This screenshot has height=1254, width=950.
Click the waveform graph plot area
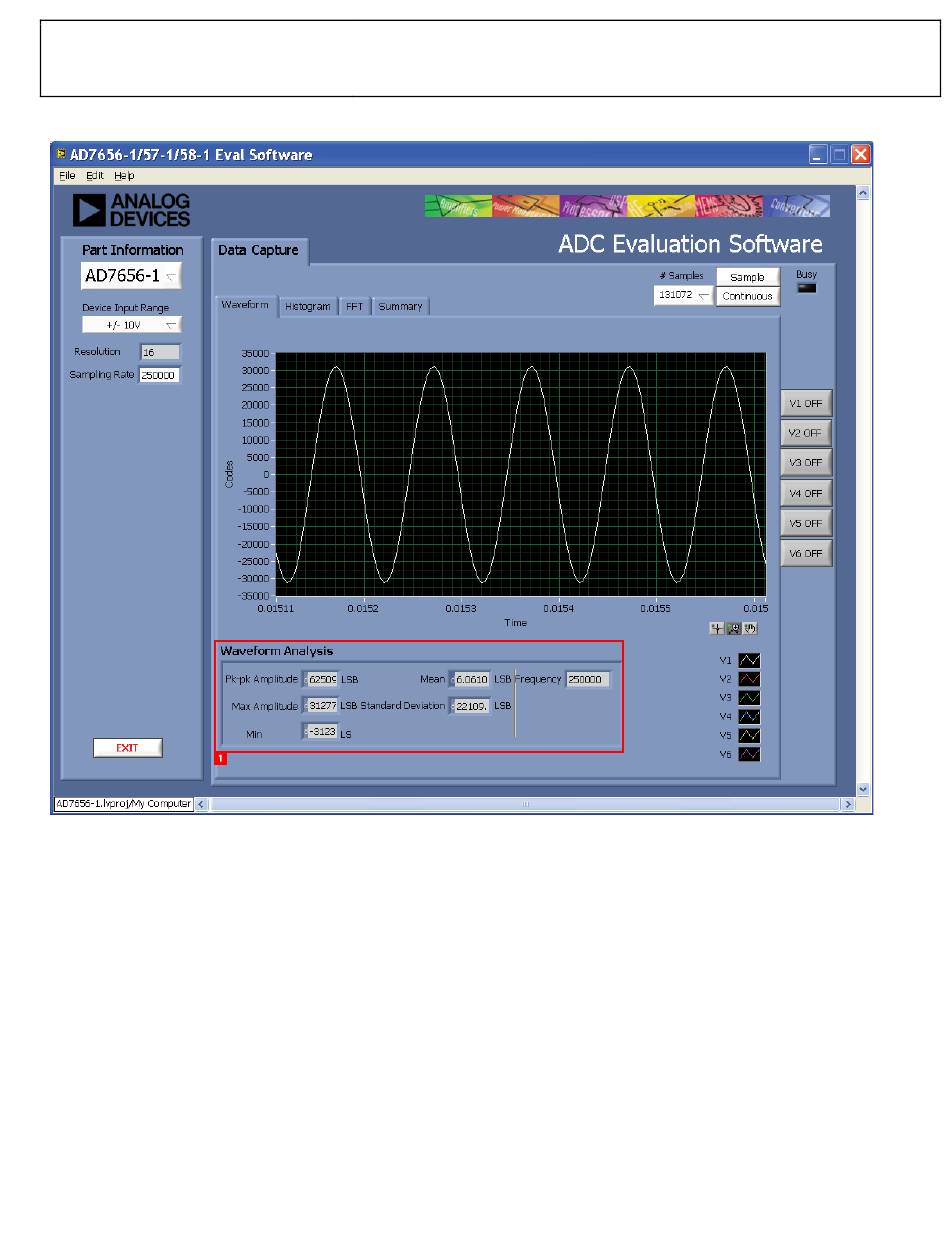[x=521, y=474]
